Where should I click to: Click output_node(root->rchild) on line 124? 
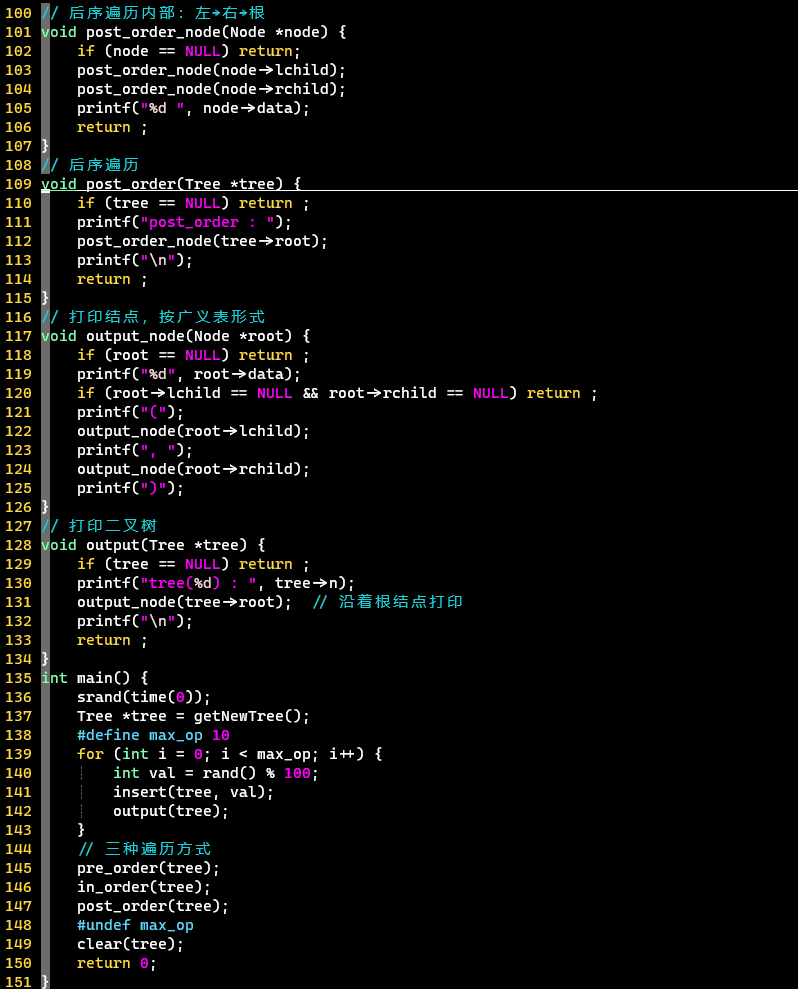click(193, 469)
